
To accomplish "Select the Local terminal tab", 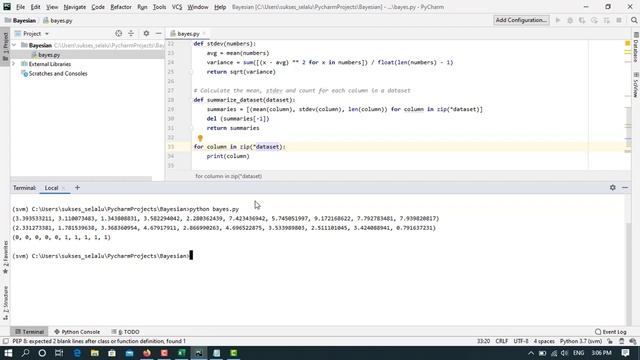I will pyautogui.click(x=51, y=188).
